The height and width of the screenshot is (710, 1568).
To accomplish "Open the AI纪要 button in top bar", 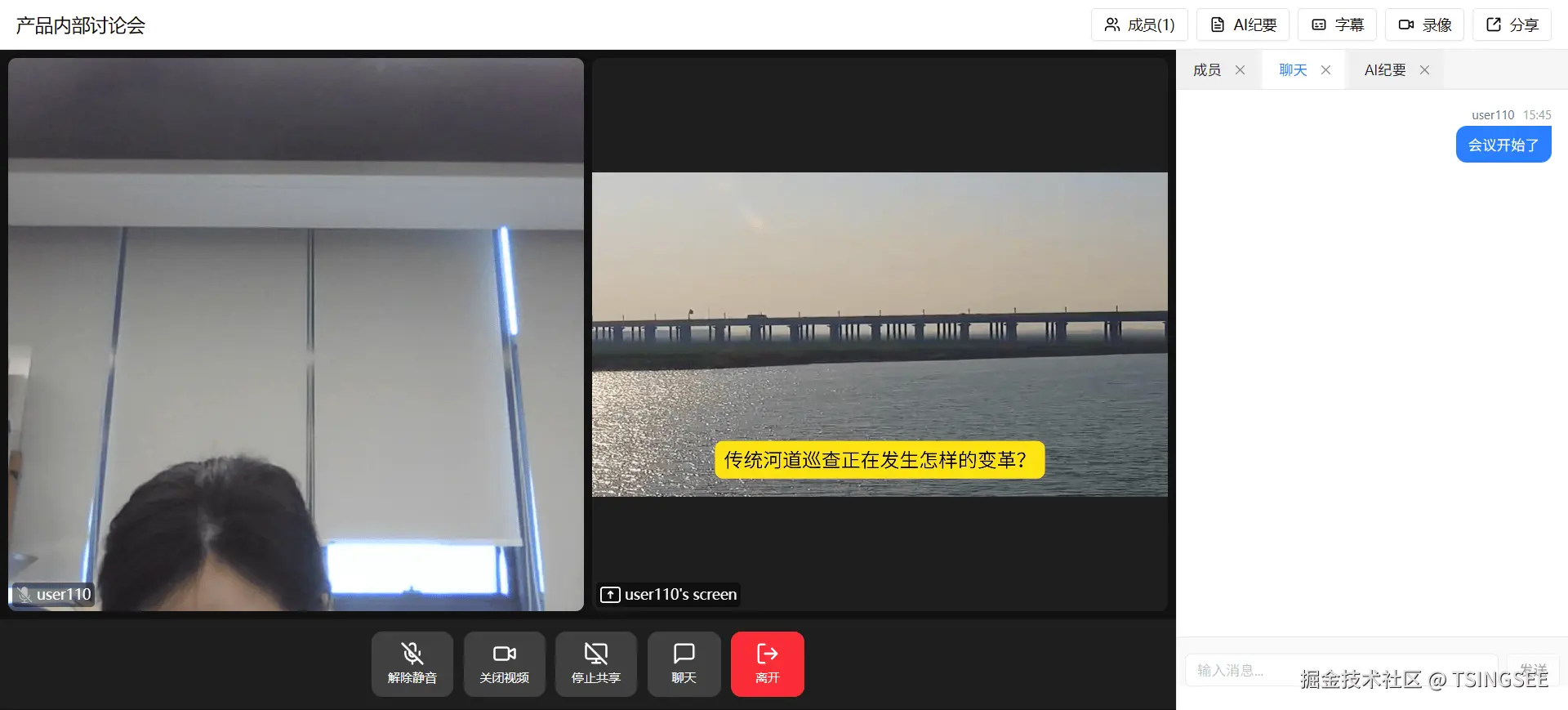I will pos(1243,25).
